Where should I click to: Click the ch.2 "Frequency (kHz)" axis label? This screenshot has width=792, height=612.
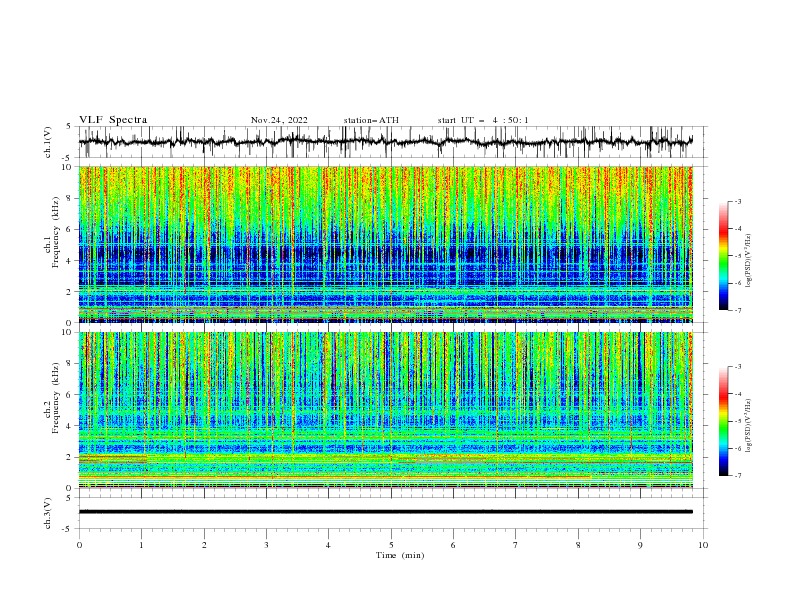click(x=56, y=398)
